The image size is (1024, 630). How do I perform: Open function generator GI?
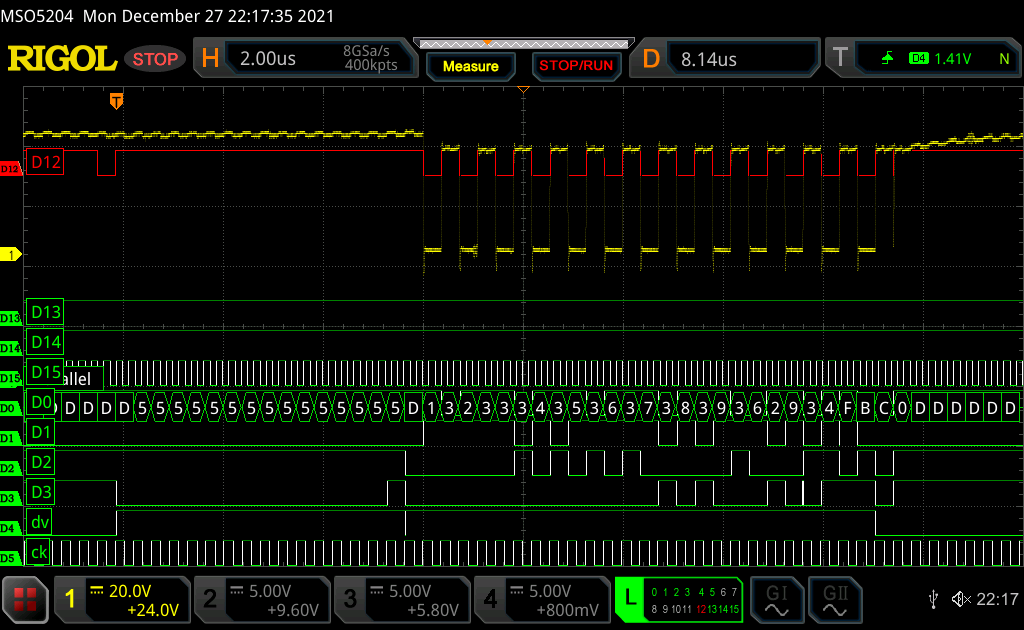(x=776, y=599)
